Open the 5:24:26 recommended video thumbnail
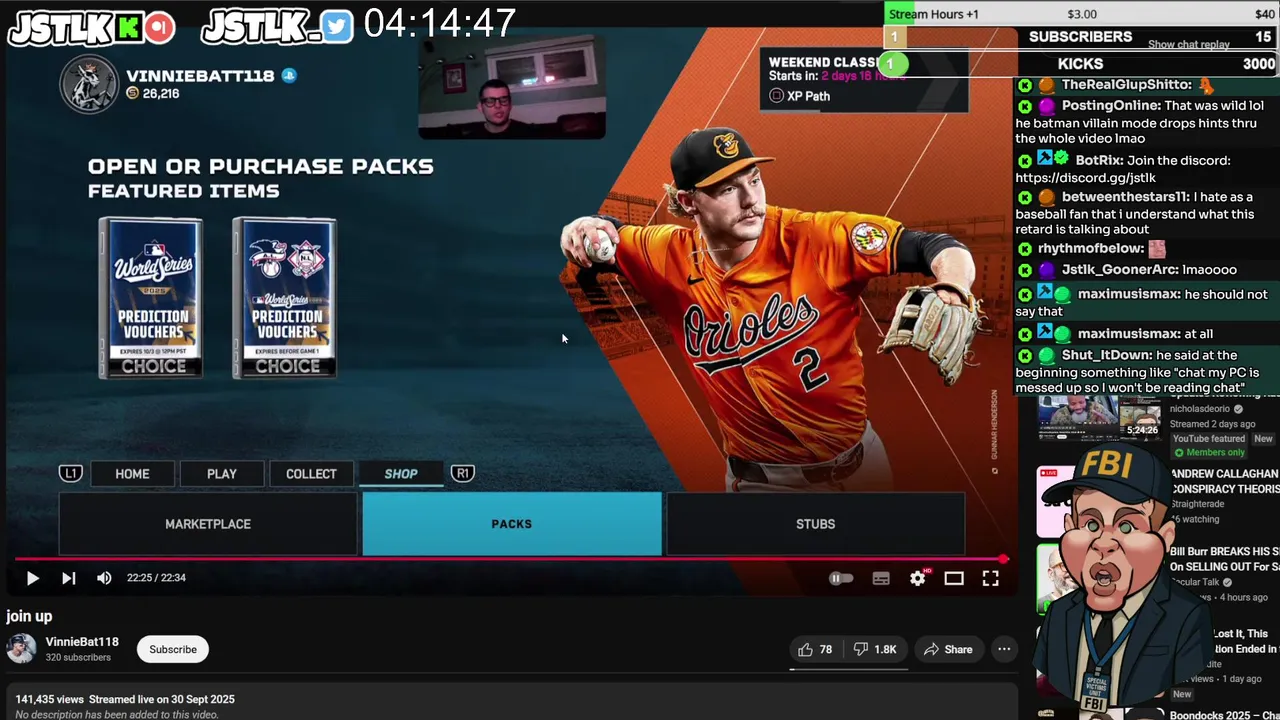1280x720 pixels. click(1099, 417)
